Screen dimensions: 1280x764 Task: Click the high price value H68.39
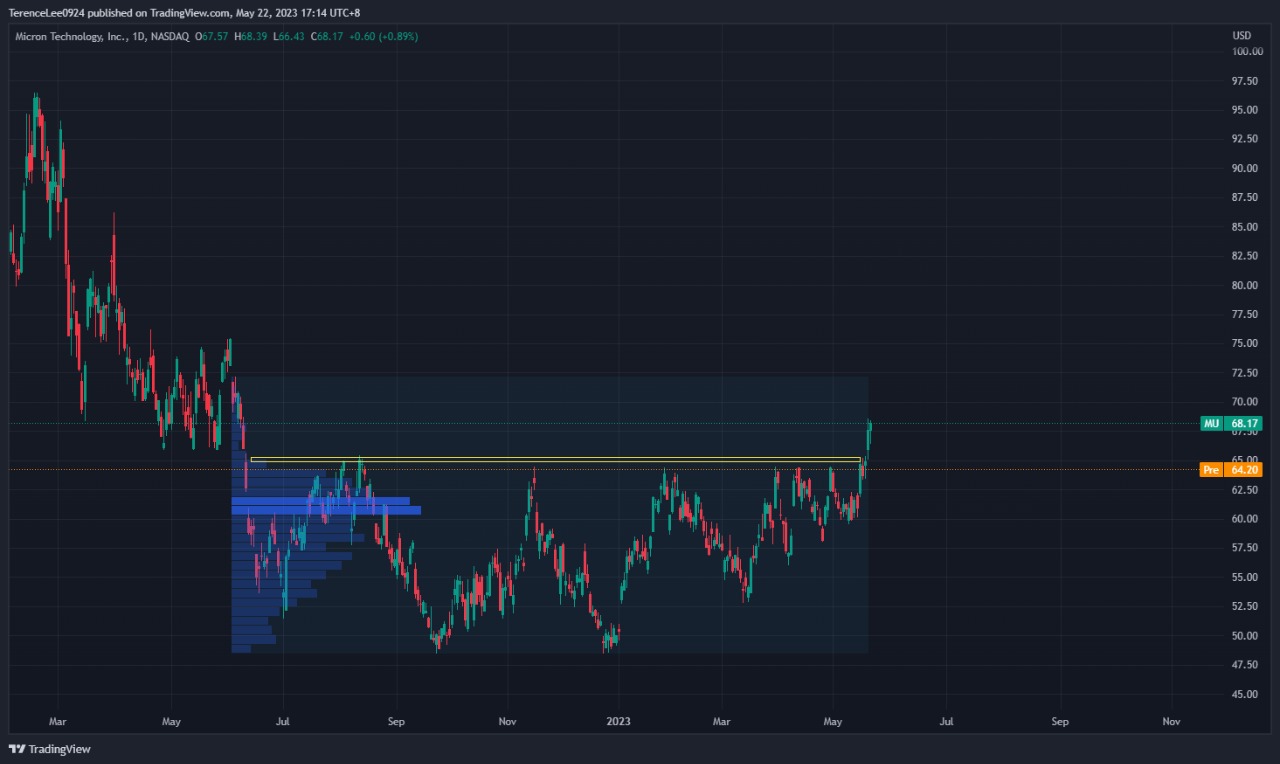click(251, 36)
